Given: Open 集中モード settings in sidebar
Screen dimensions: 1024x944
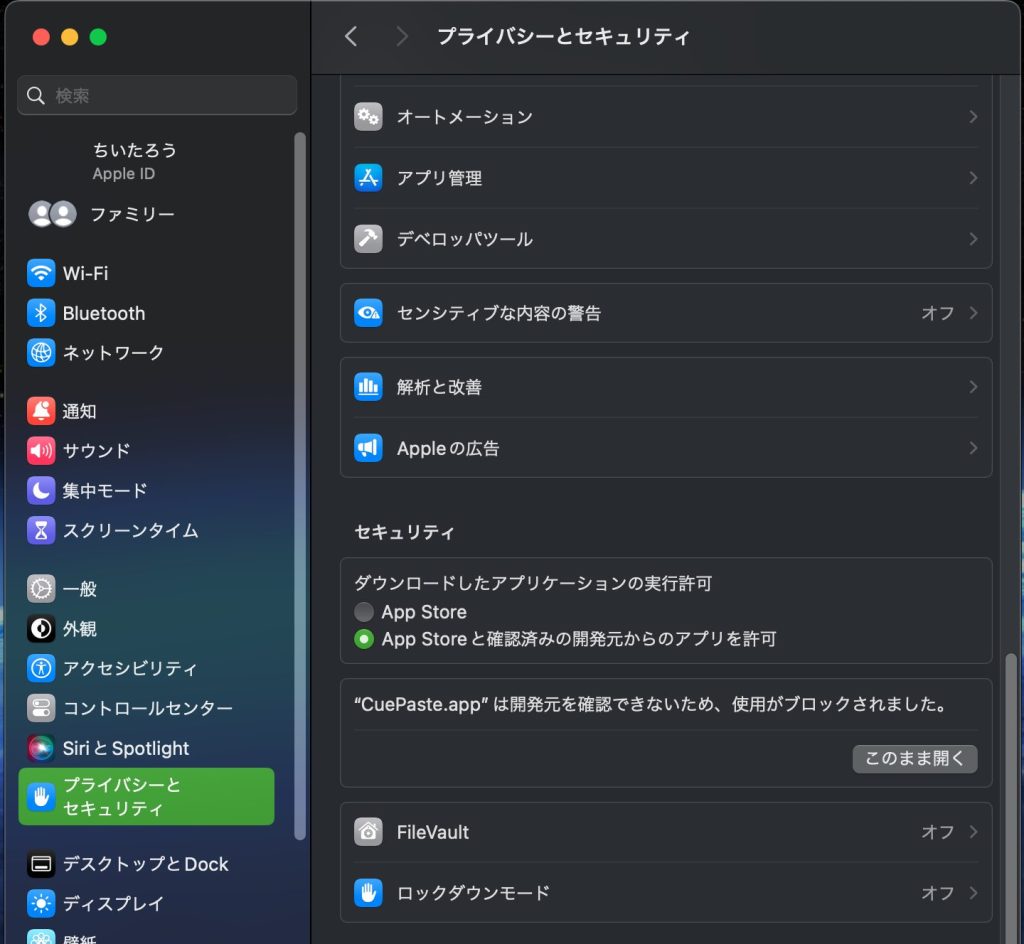Looking at the screenshot, I should [x=146, y=490].
